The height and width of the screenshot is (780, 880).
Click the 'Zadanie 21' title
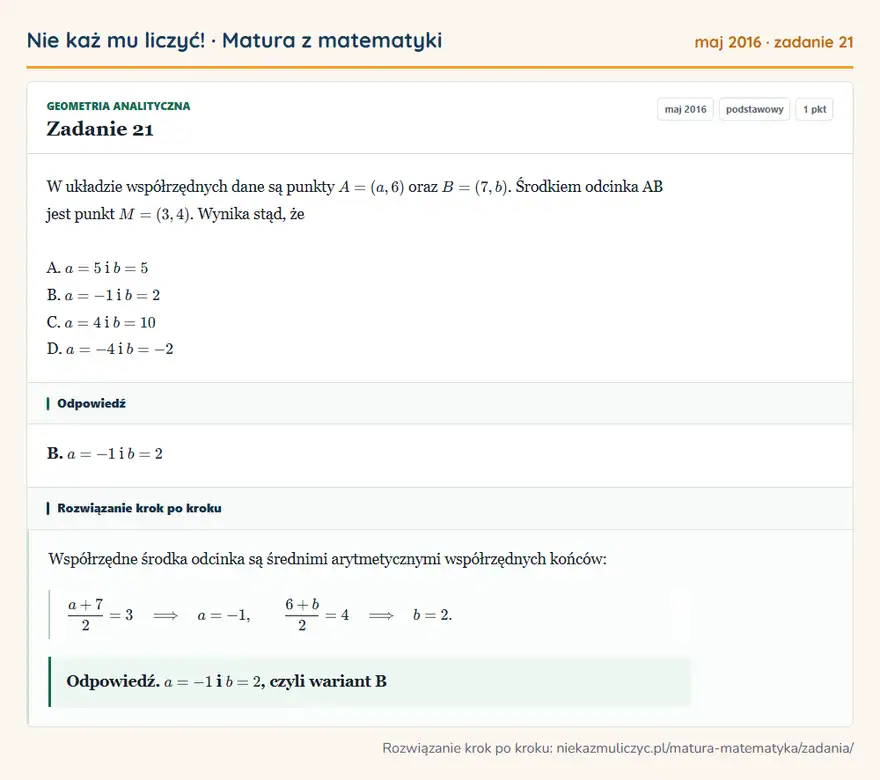[100, 129]
